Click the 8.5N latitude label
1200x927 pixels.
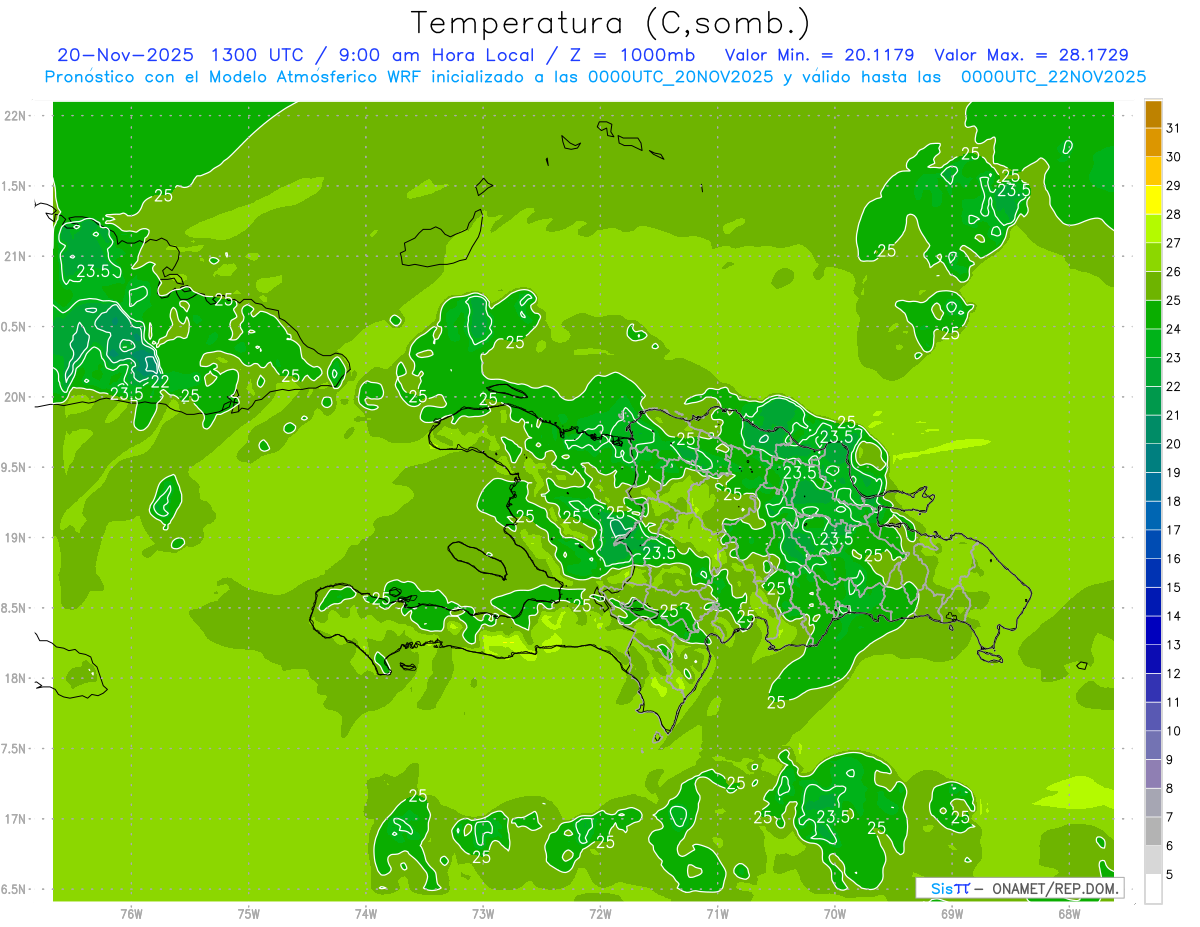14,608
